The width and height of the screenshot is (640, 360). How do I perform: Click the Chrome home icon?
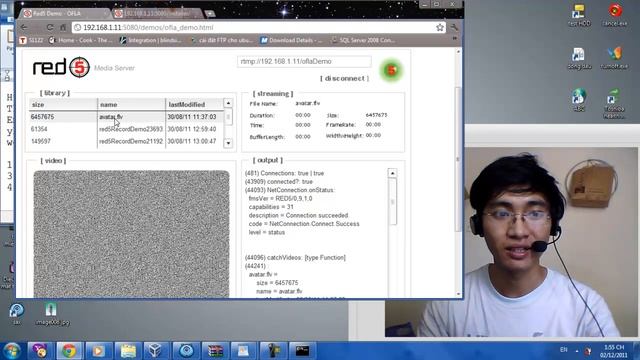tap(63, 27)
